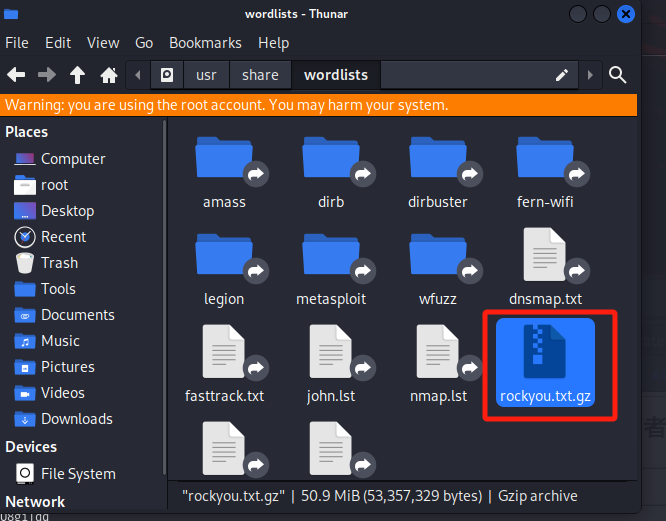
Task: Click the usr path button
Action: tap(206, 75)
